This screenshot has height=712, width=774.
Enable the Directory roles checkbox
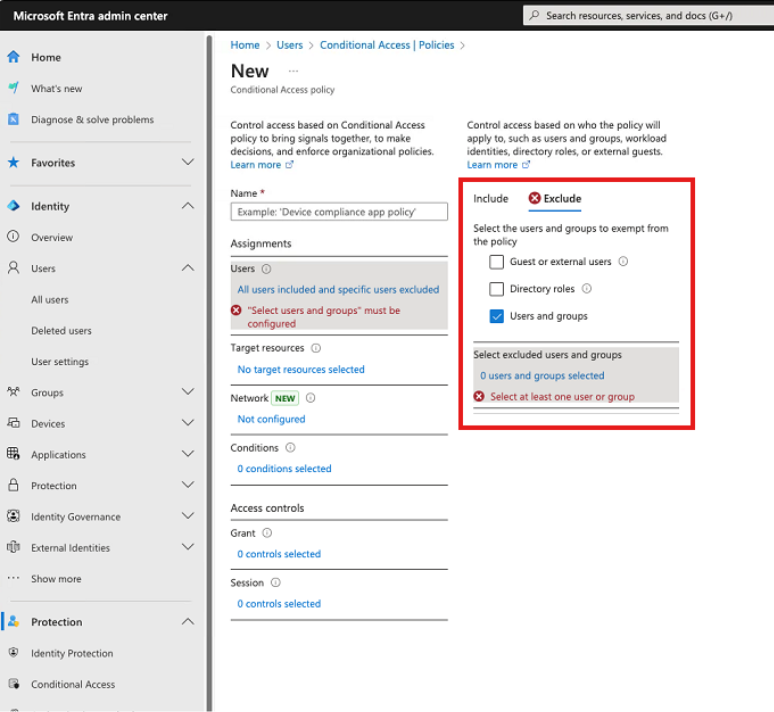496,289
